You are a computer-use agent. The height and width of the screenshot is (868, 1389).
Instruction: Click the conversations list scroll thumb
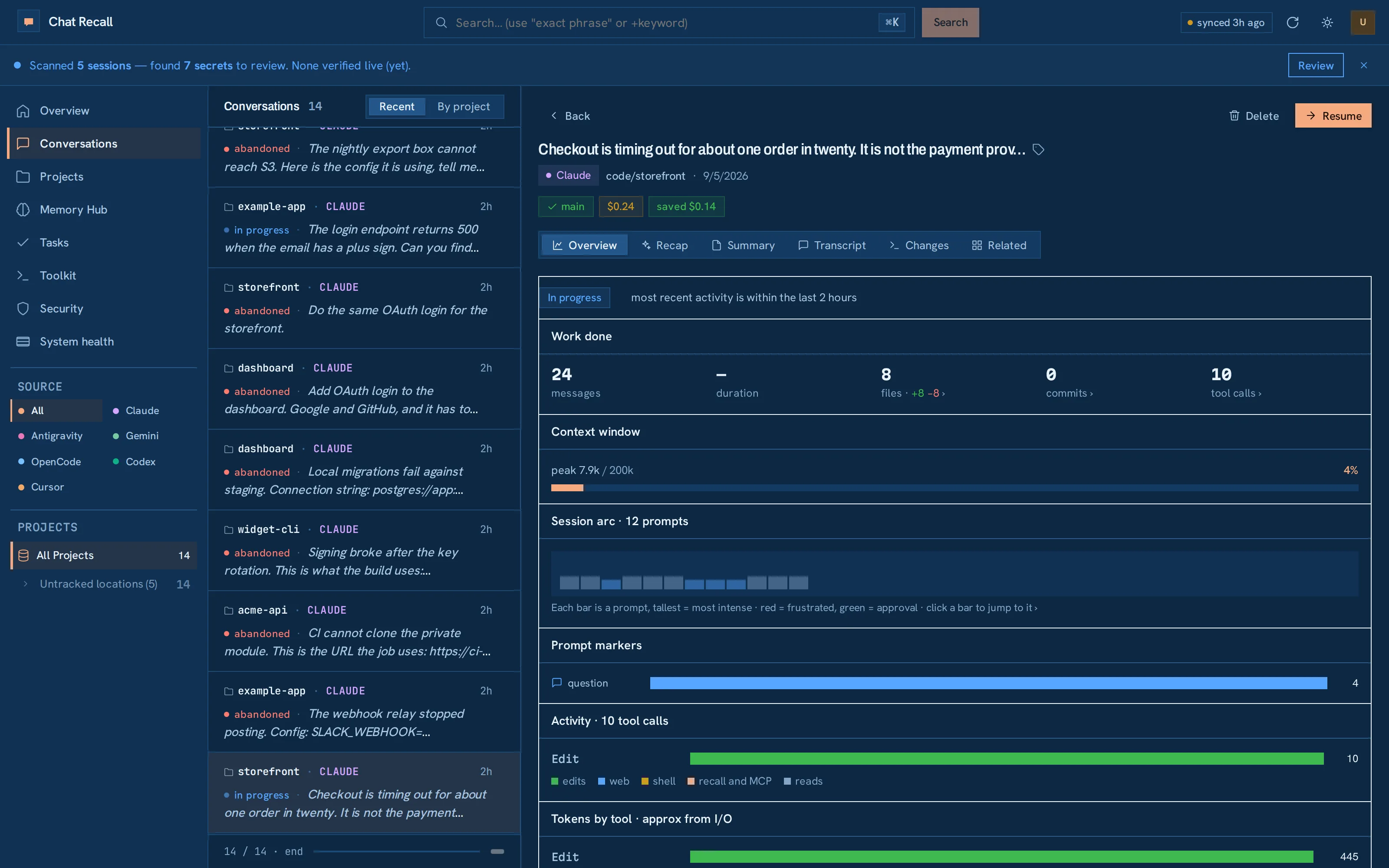click(x=497, y=852)
